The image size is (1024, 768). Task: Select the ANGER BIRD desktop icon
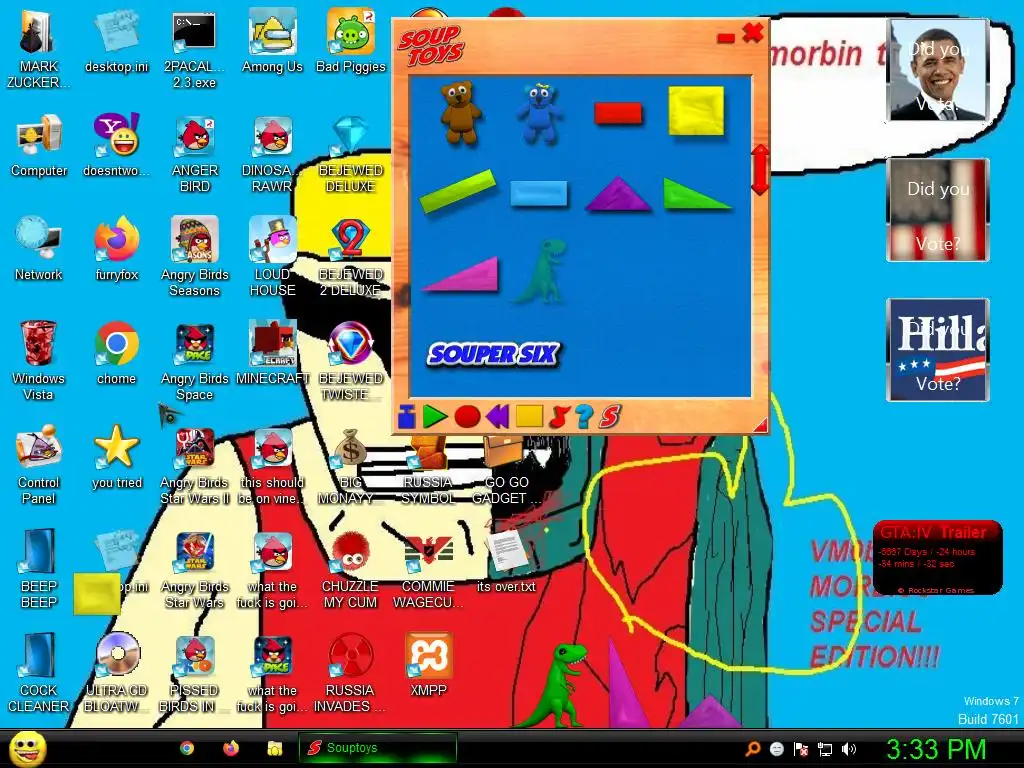coord(194,153)
